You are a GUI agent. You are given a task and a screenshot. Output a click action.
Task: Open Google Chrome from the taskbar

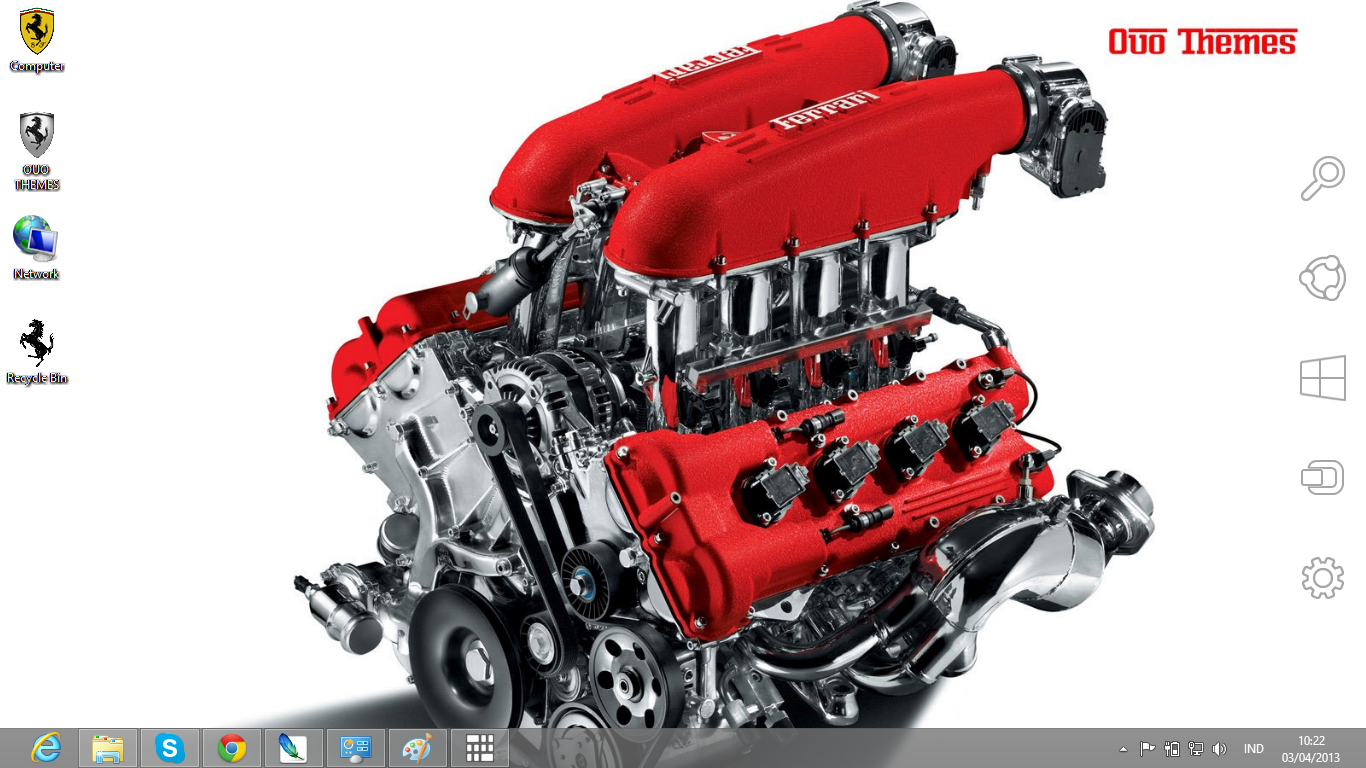click(232, 748)
